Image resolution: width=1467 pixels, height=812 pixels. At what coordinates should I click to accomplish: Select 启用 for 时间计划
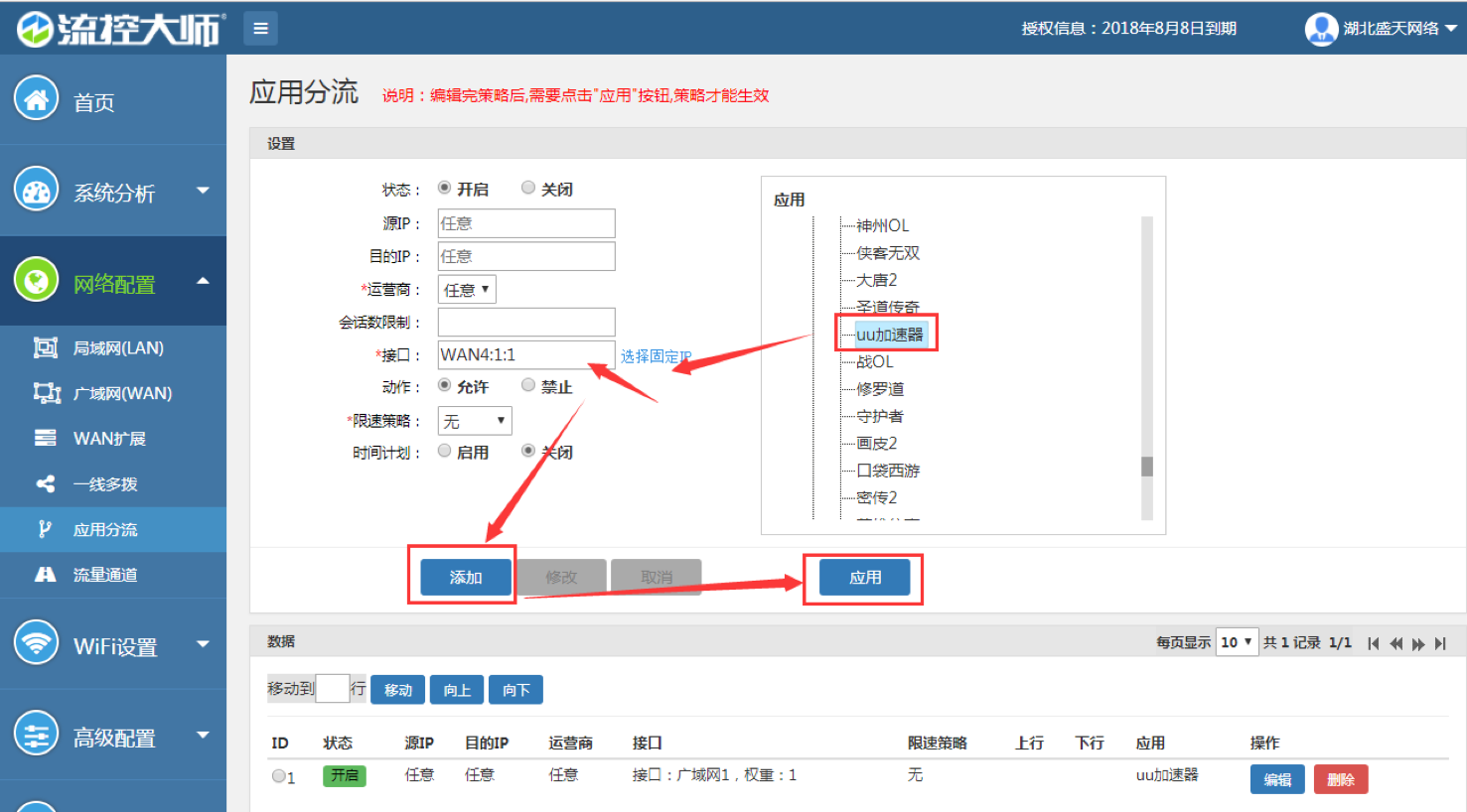pyautogui.click(x=444, y=451)
